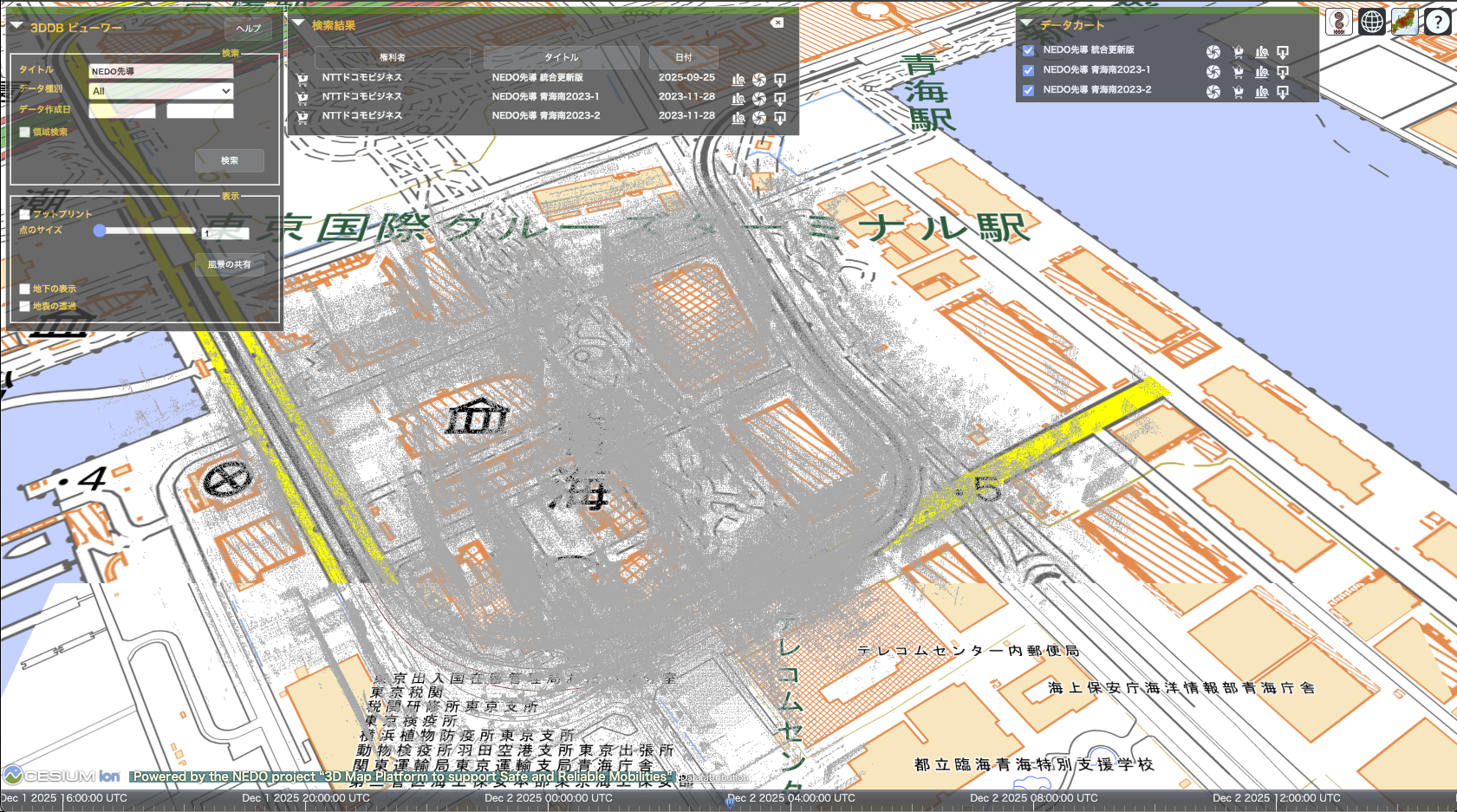Collapse the 検索結果 panel
Image resolution: width=1457 pixels, height=812 pixels.
(299, 24)
